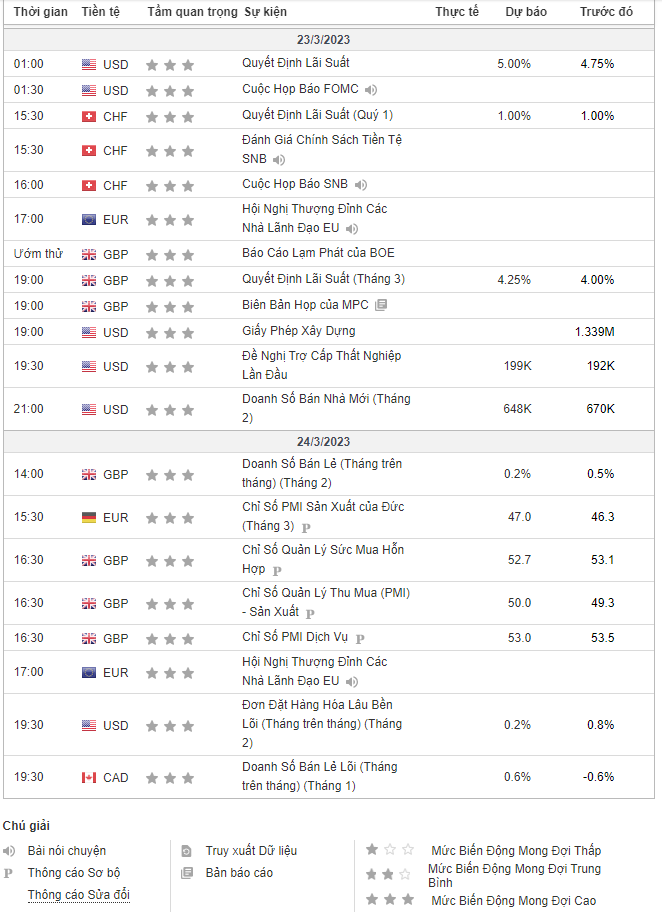Click the Canadian flag in the CAD row

pyautogui.click(x=89, y=778)
